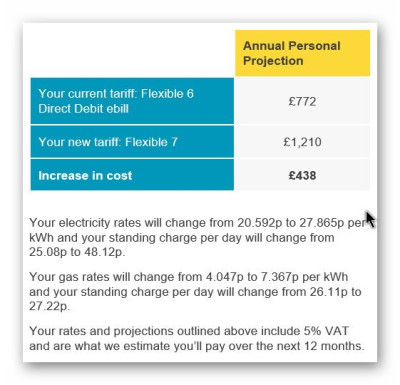The height and width of the screenshot is (385, 400).
Task: Click the electricity rates paragraph
Action: click(200, 237)
